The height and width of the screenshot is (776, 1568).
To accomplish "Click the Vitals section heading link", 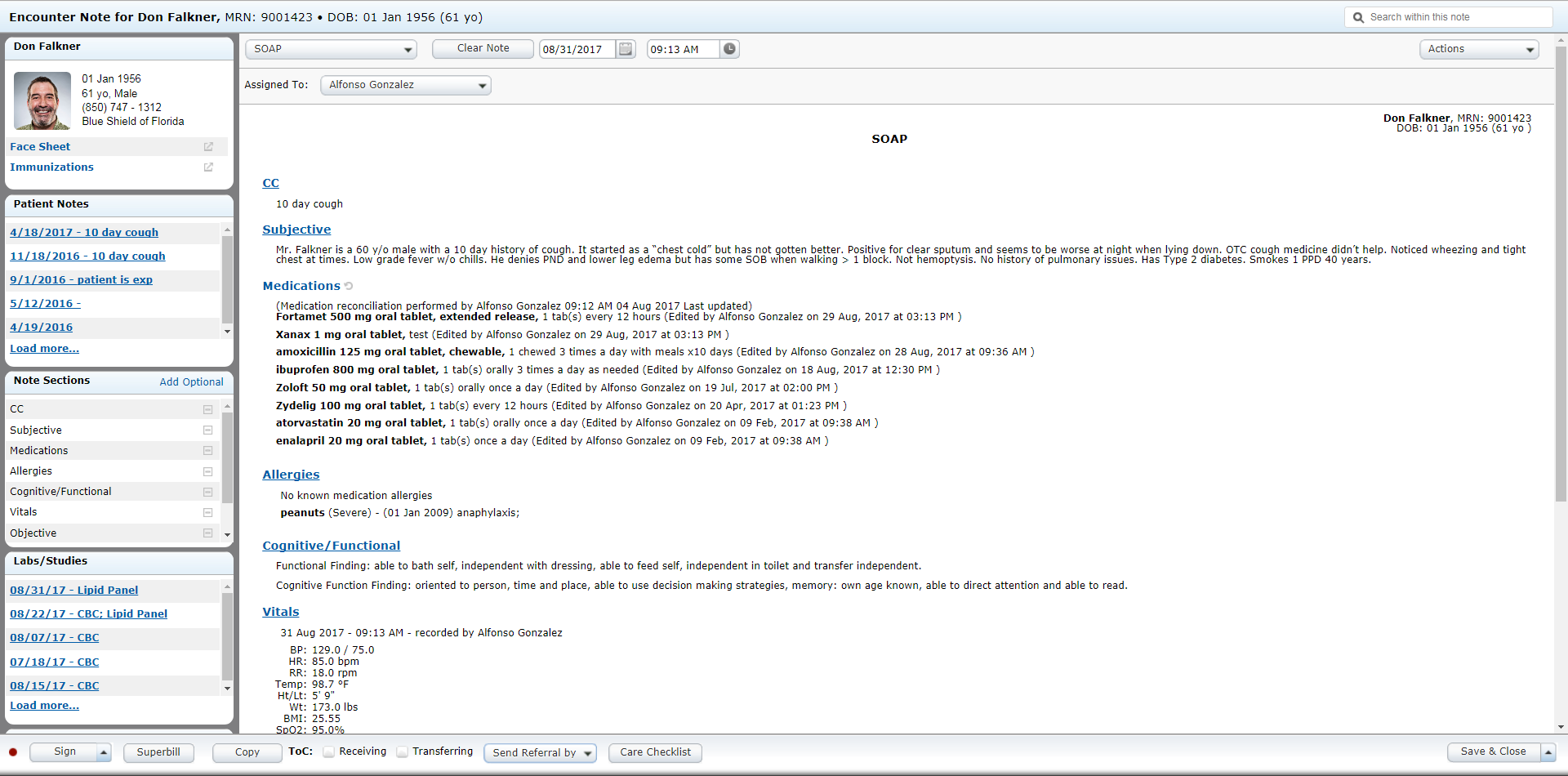I will point(280,613).
